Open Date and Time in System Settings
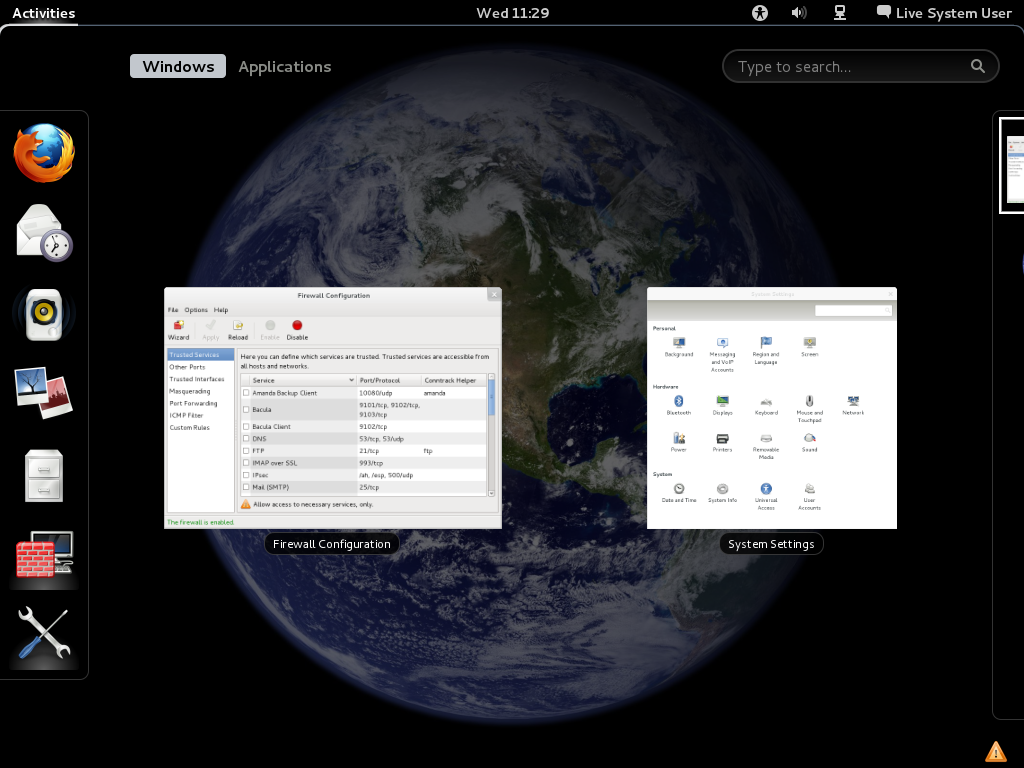This screenshot has width=1024, height=768. point(679,493)
